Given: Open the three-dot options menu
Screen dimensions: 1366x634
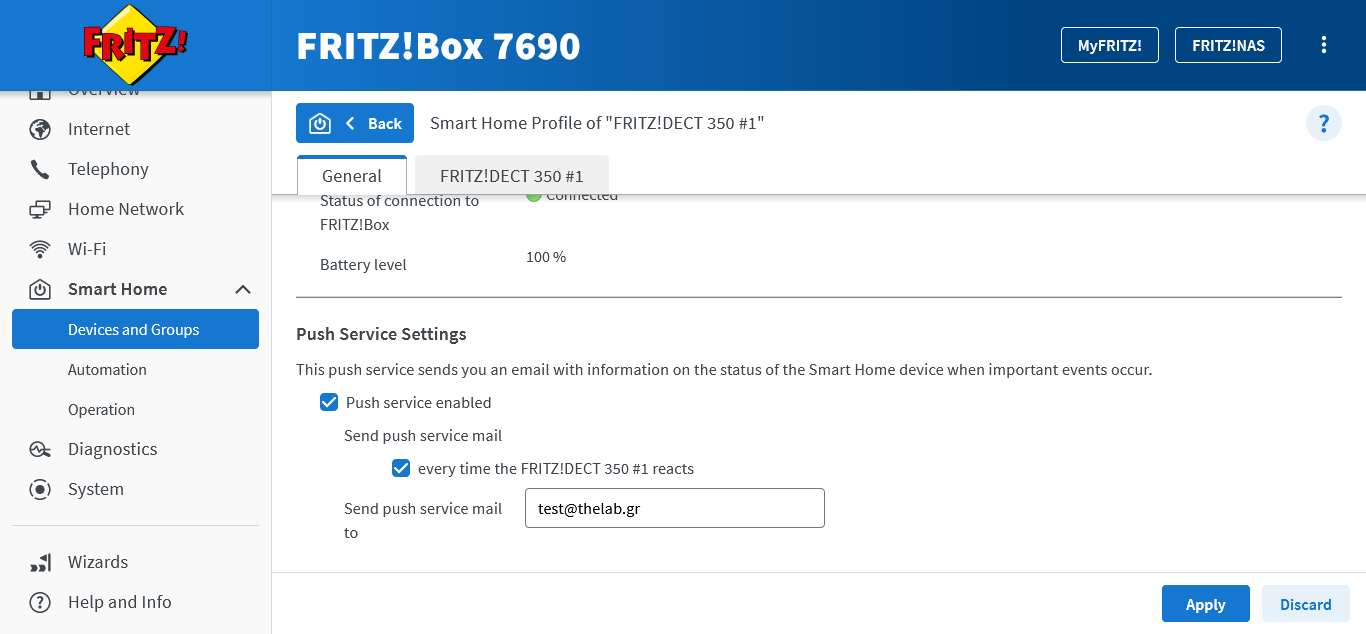Looking at the screenshot, I should [1324, 45].
